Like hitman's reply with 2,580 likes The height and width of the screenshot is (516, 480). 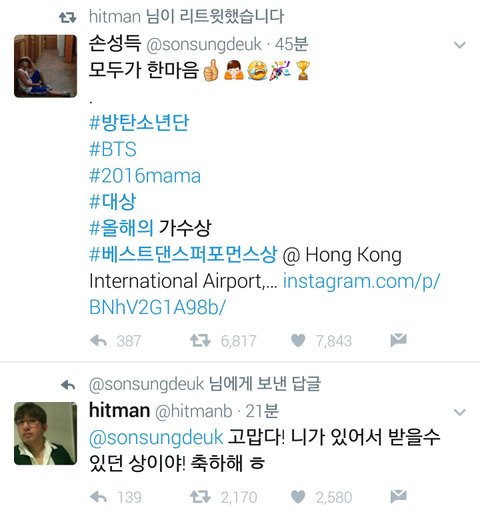(298, 497)
